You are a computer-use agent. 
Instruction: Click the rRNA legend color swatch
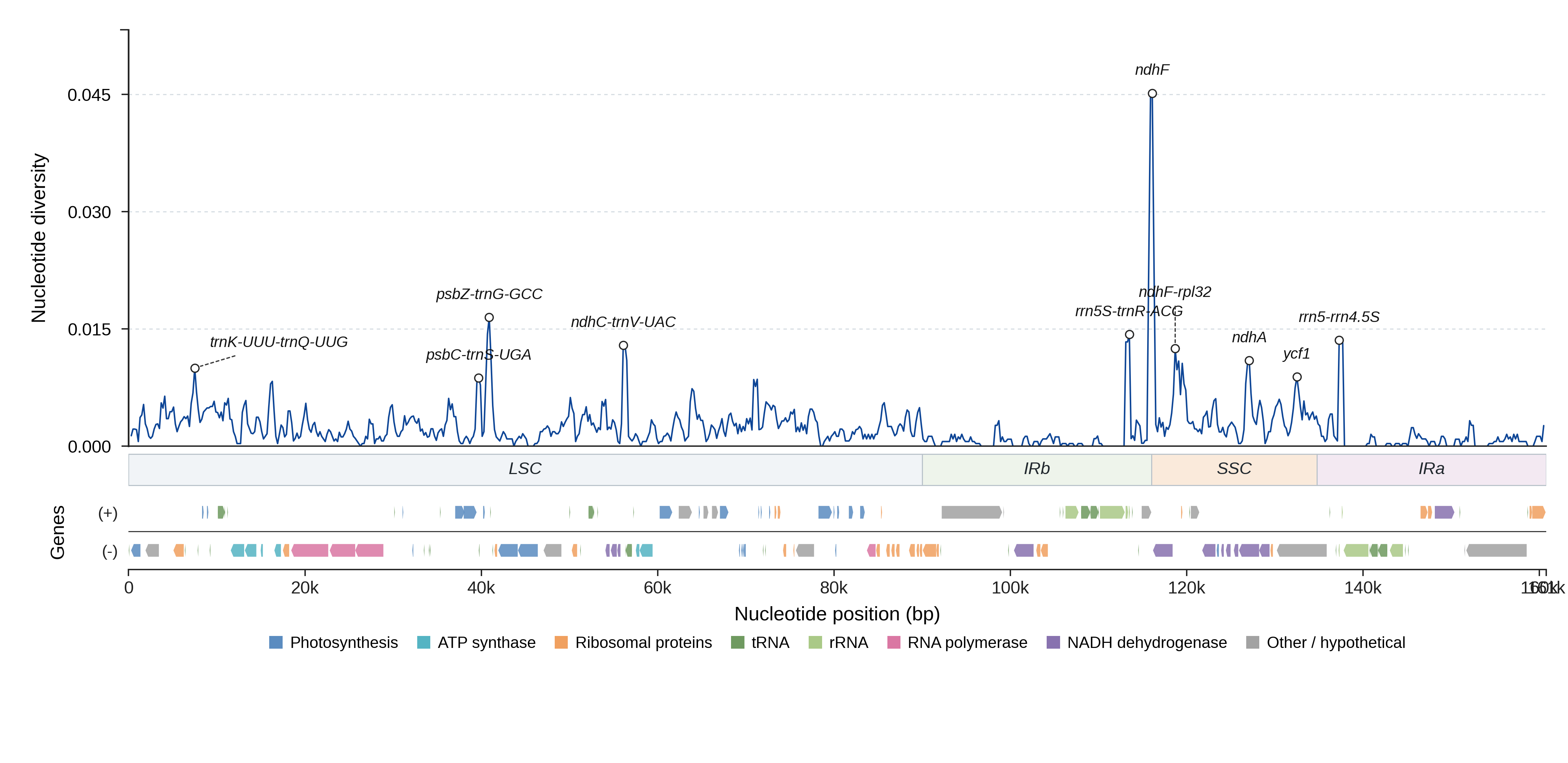815,642
